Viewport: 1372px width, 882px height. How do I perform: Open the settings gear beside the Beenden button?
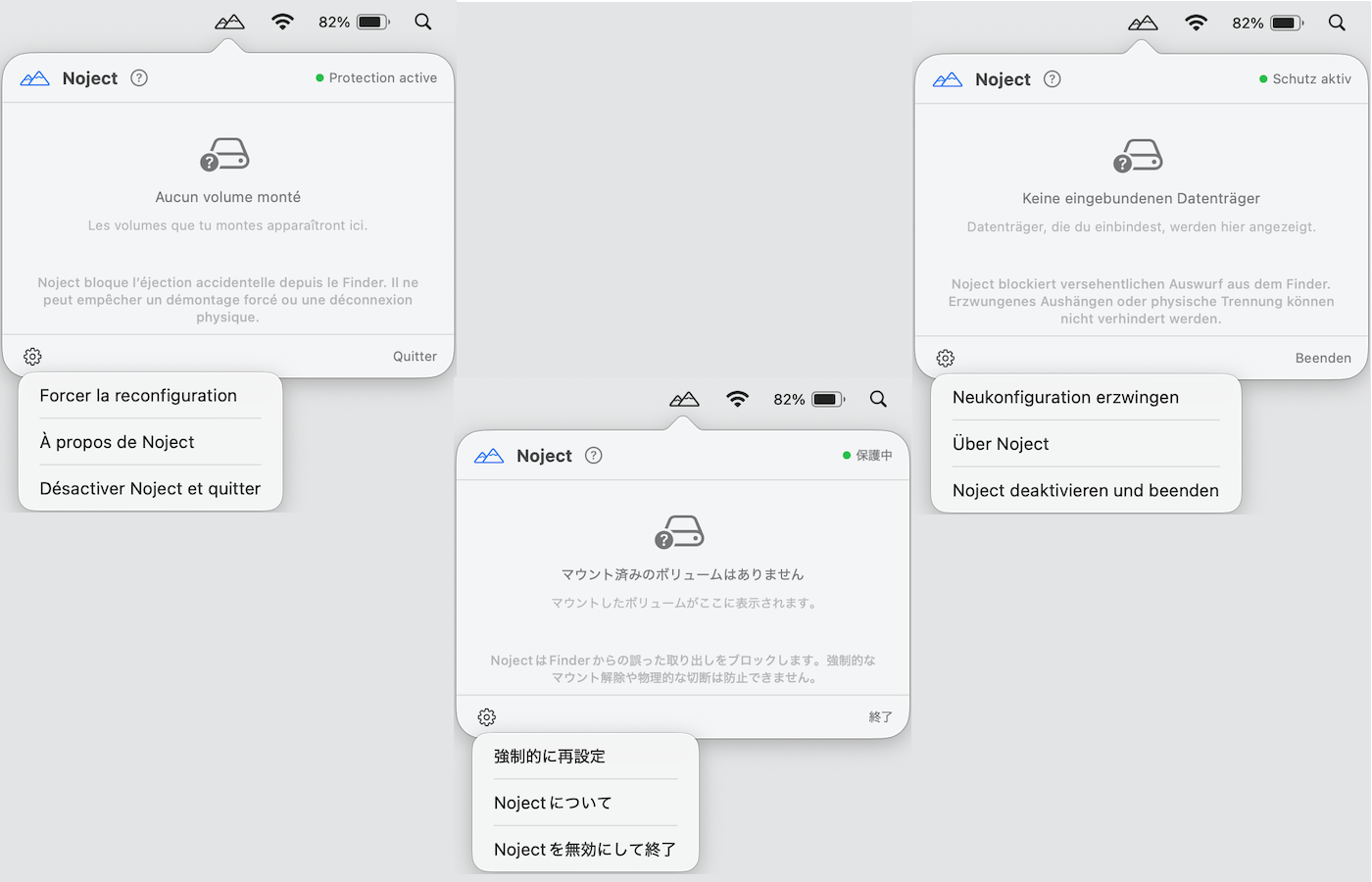pyautogui.click(x=946, y=359)
